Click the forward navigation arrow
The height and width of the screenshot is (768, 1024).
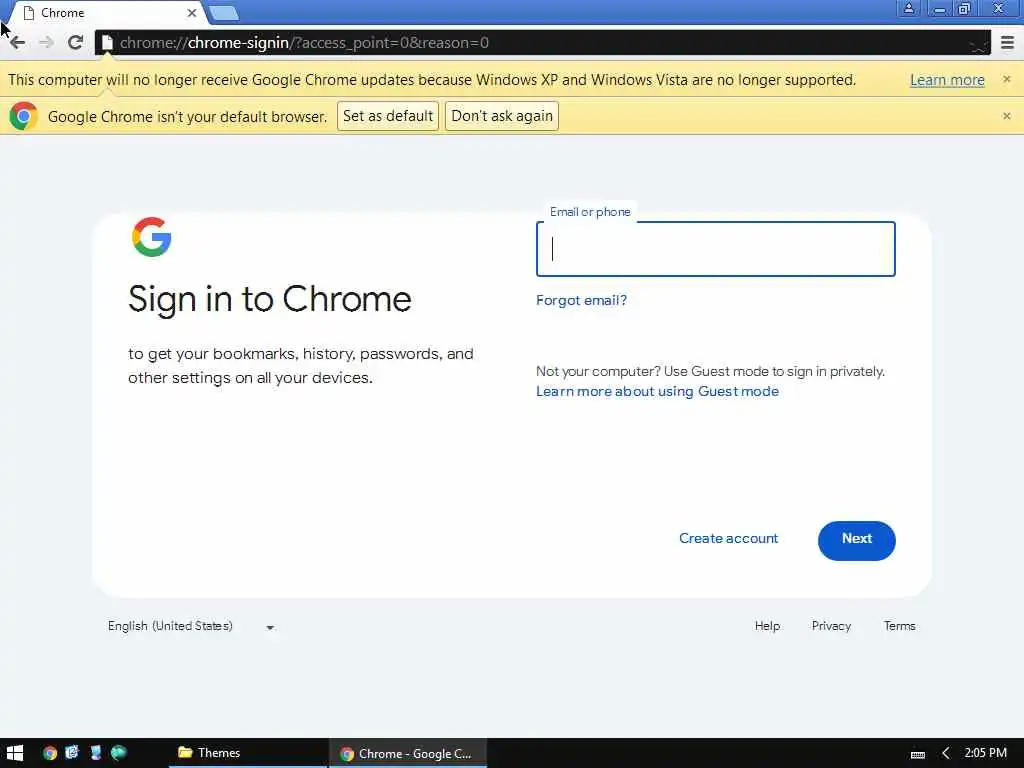[46, 43]
